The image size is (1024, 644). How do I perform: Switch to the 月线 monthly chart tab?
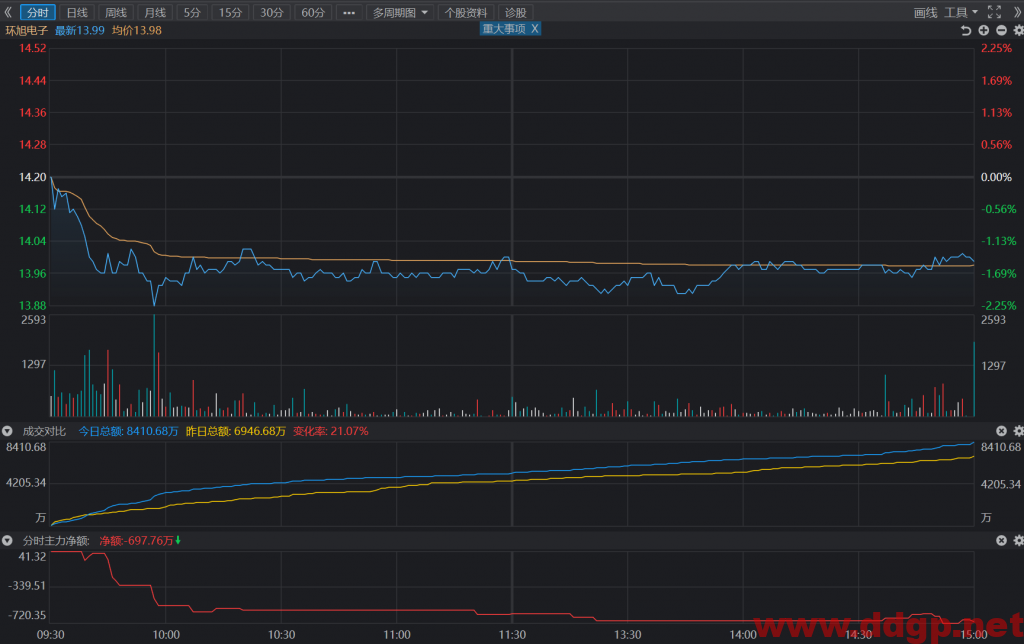pyautogui.click(x=155, y=12)
